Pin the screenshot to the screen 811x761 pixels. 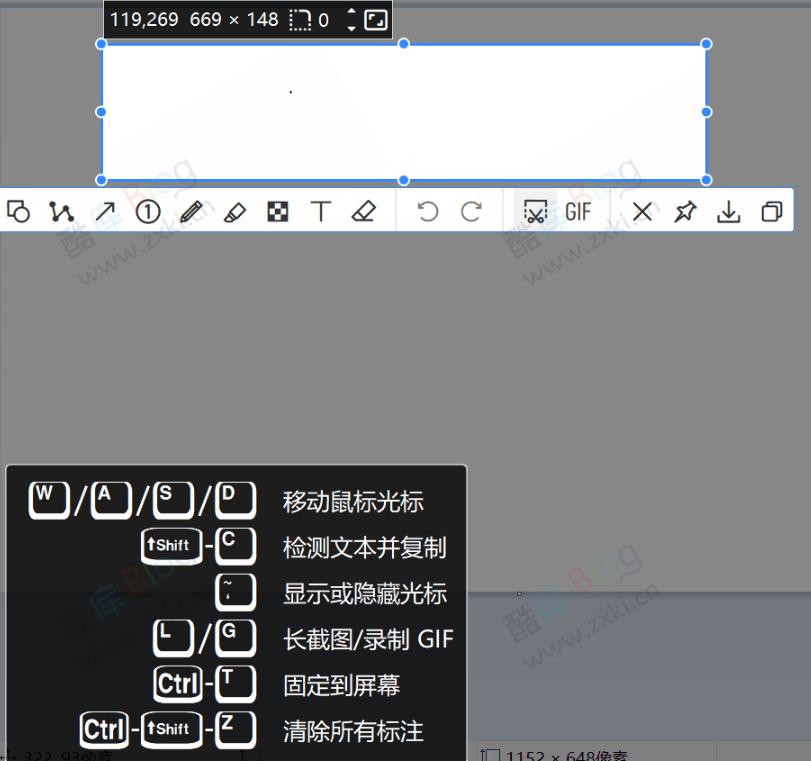[685, 211]
